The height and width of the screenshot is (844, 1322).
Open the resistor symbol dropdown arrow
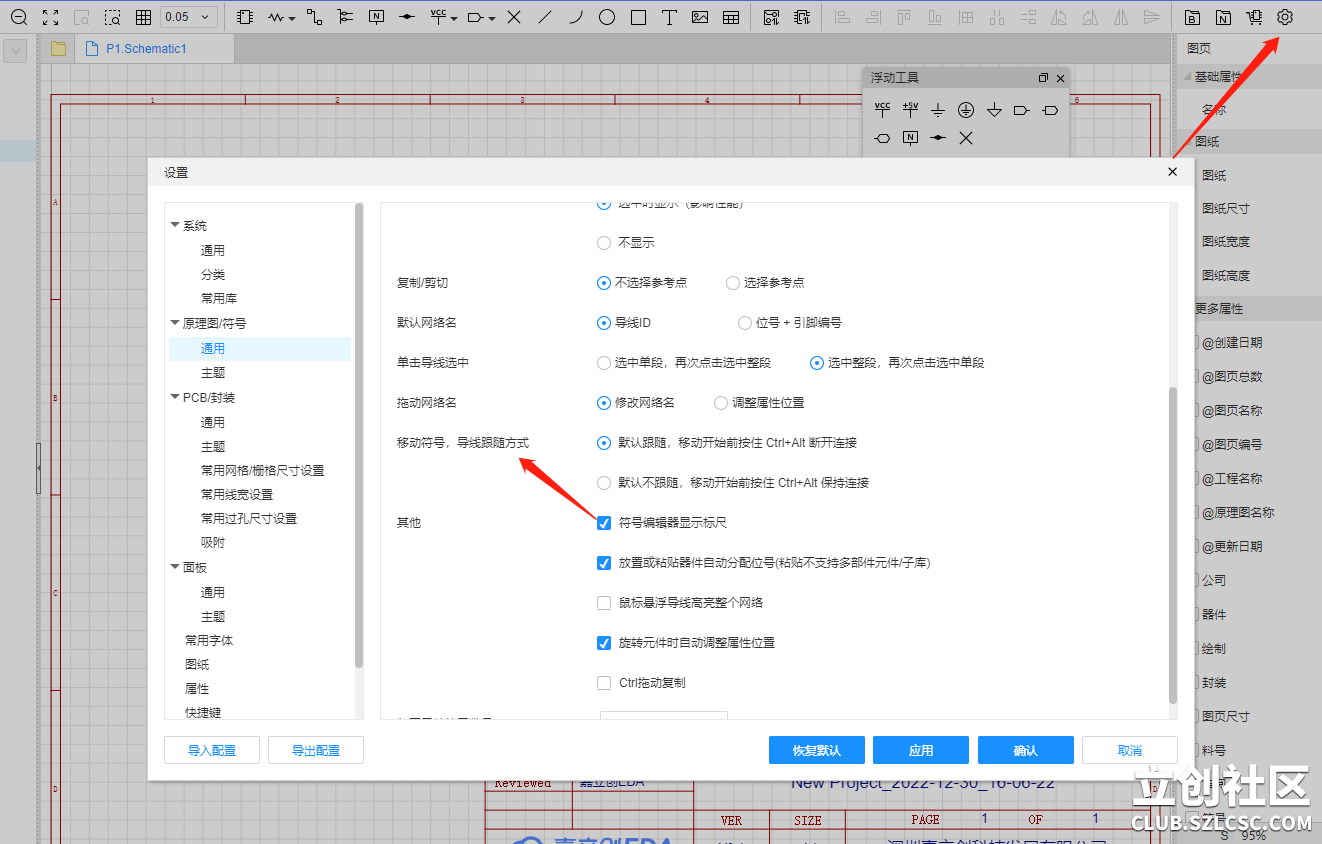pyautogui.click(x=293, y=18)
